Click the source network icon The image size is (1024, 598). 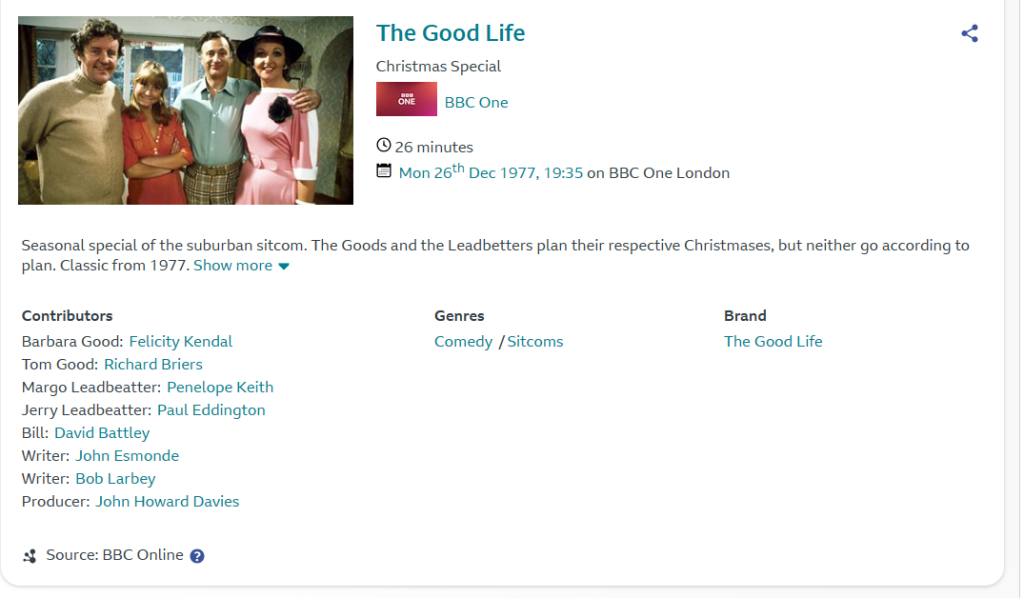coord(30,556)
